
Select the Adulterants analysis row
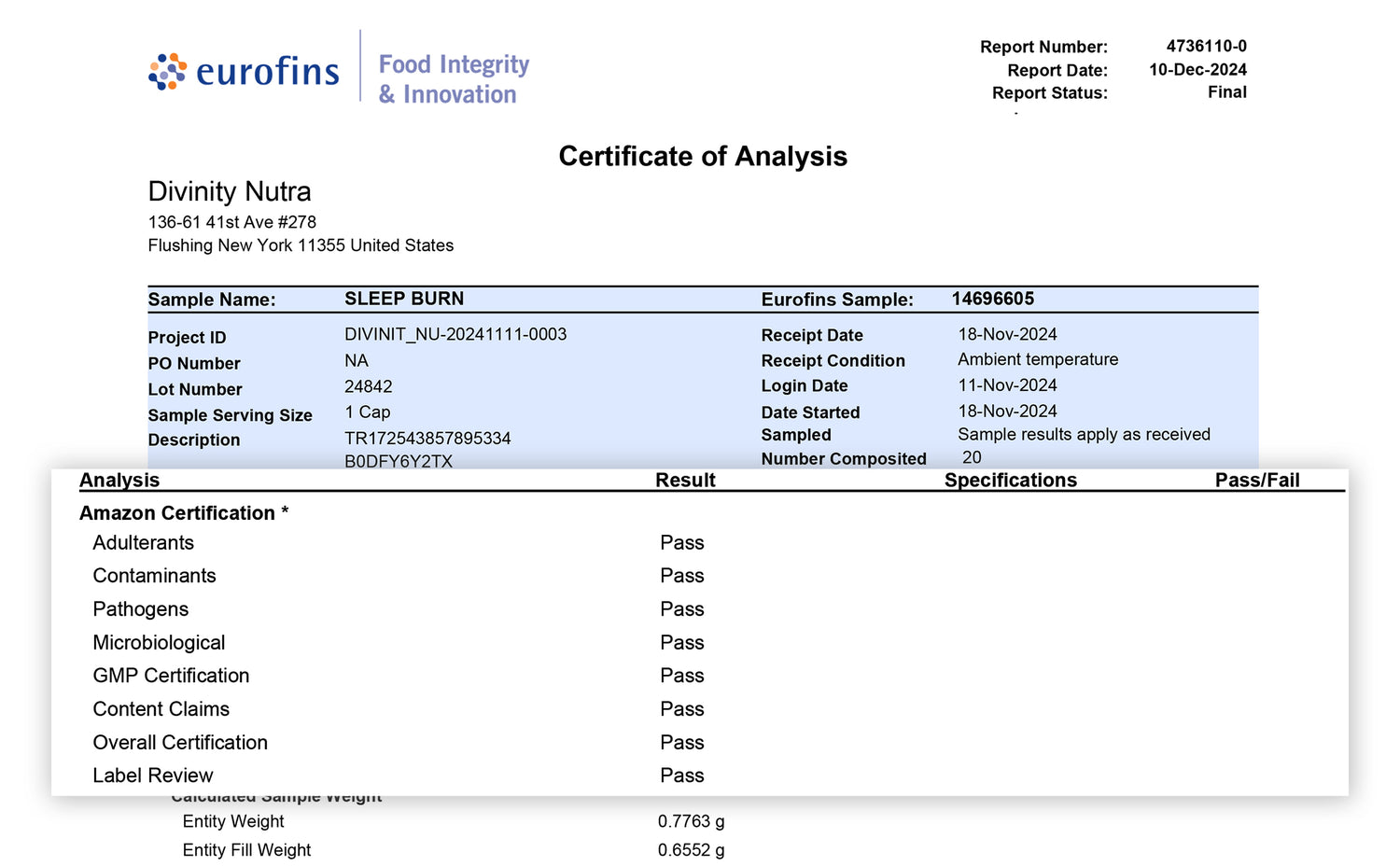click(x=144, y=543)
